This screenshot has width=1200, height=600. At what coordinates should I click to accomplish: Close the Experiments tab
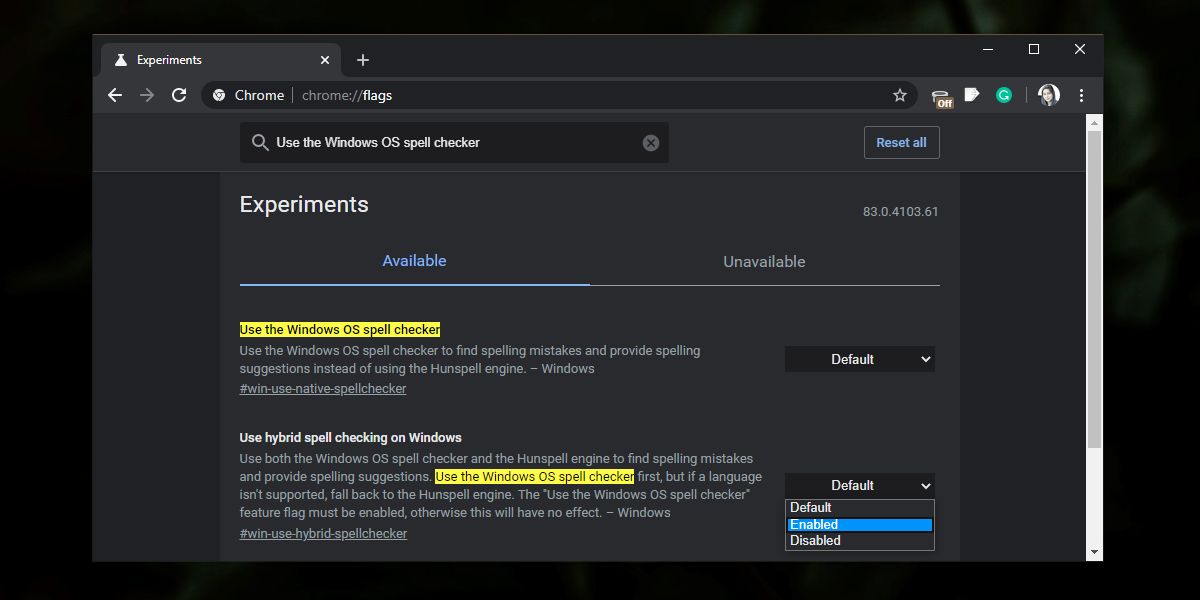(325, 60)
